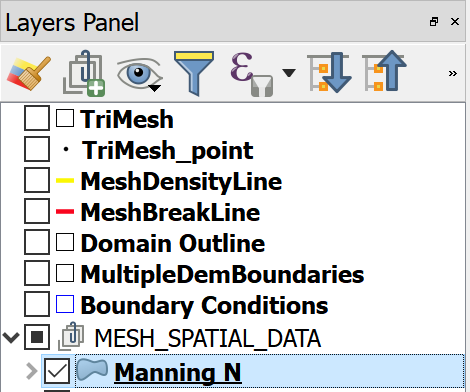Open the Manage Map Themes eye icon
Viewport: 470px width, 392px height.
pyautogui.click(x=139, y=74)
